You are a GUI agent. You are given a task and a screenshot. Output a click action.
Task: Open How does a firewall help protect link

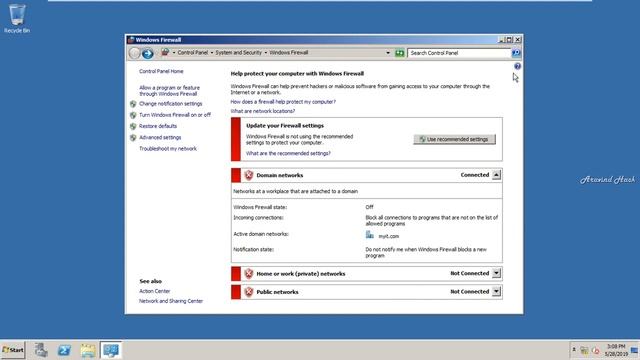[283, 102]
